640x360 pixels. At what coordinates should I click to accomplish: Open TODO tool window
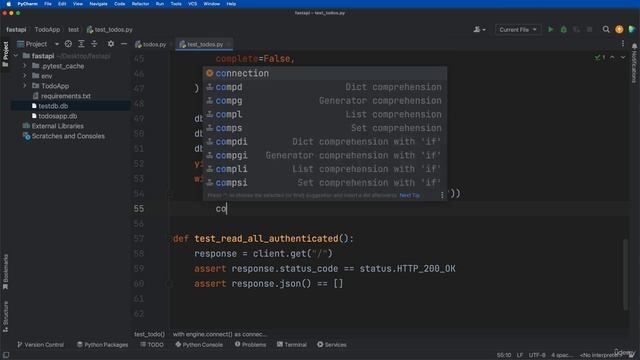tap(151, 345)
